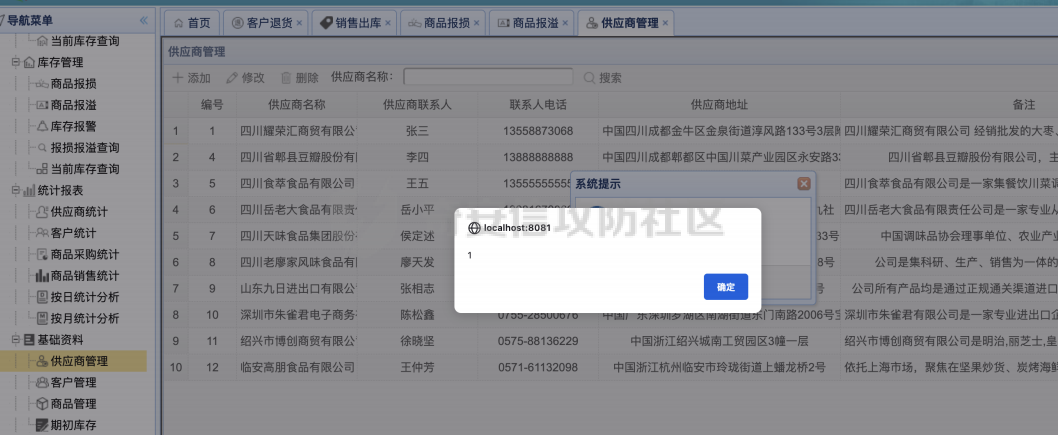Click contact 王仲芳 in the table
This screenshot has width=1058, height=435.
(418, 368)
